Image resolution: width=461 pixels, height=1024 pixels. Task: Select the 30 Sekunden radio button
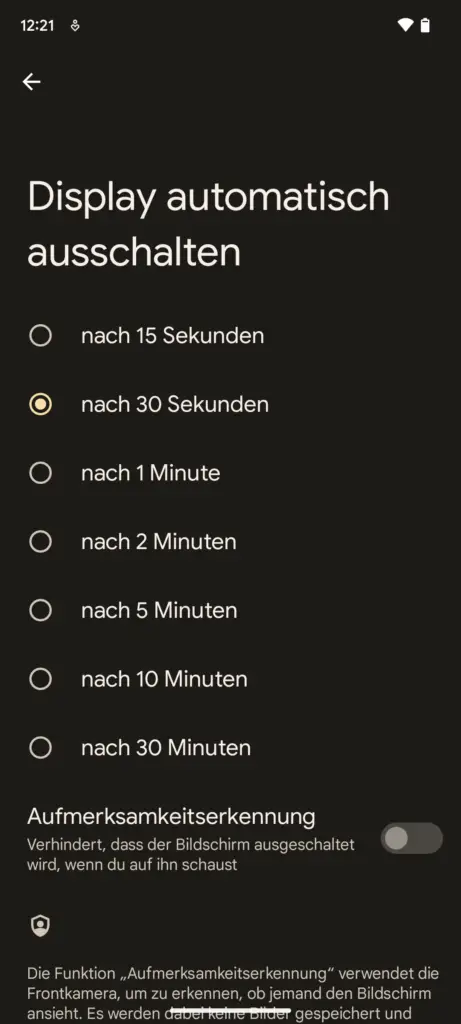coord(40,404)
